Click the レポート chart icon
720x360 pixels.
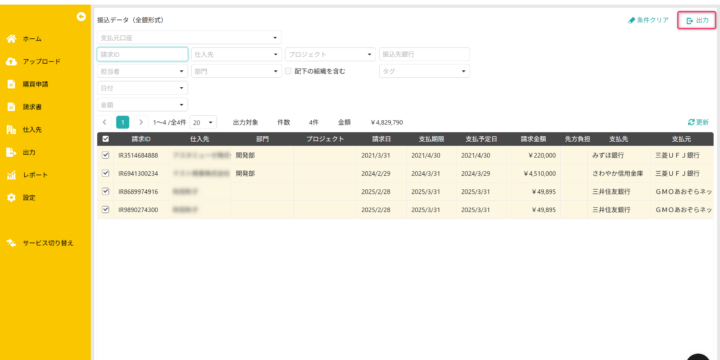tap(11, 175)
